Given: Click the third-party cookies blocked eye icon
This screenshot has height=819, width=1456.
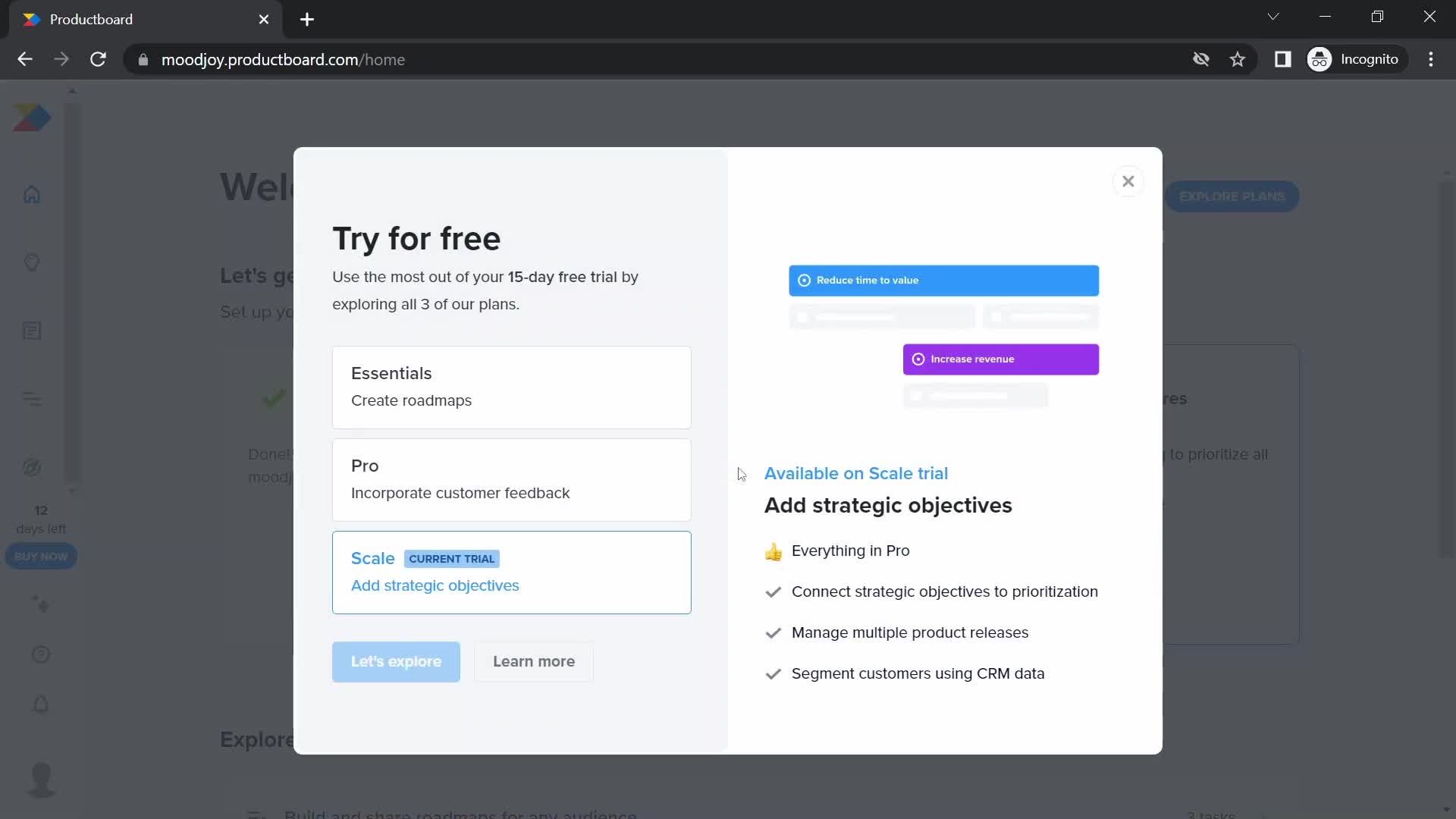Looking at the screenshot, I should [x=1200, y=59].
